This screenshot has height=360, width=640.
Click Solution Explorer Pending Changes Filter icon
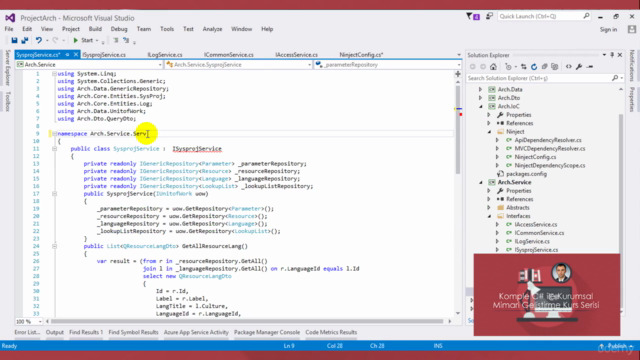(x=508, y=67)
